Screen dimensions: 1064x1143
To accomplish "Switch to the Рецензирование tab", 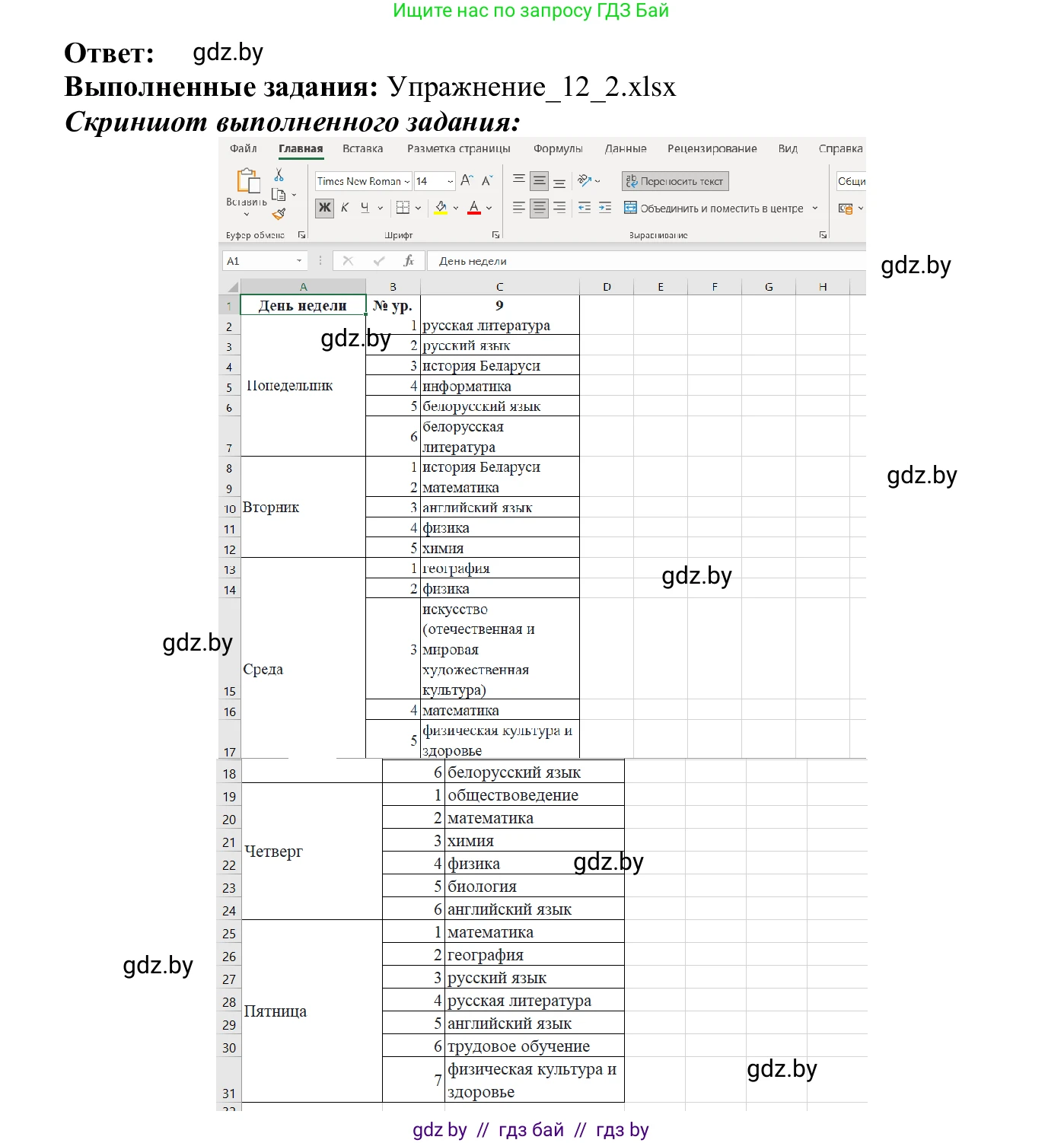I will coord(712,148).
